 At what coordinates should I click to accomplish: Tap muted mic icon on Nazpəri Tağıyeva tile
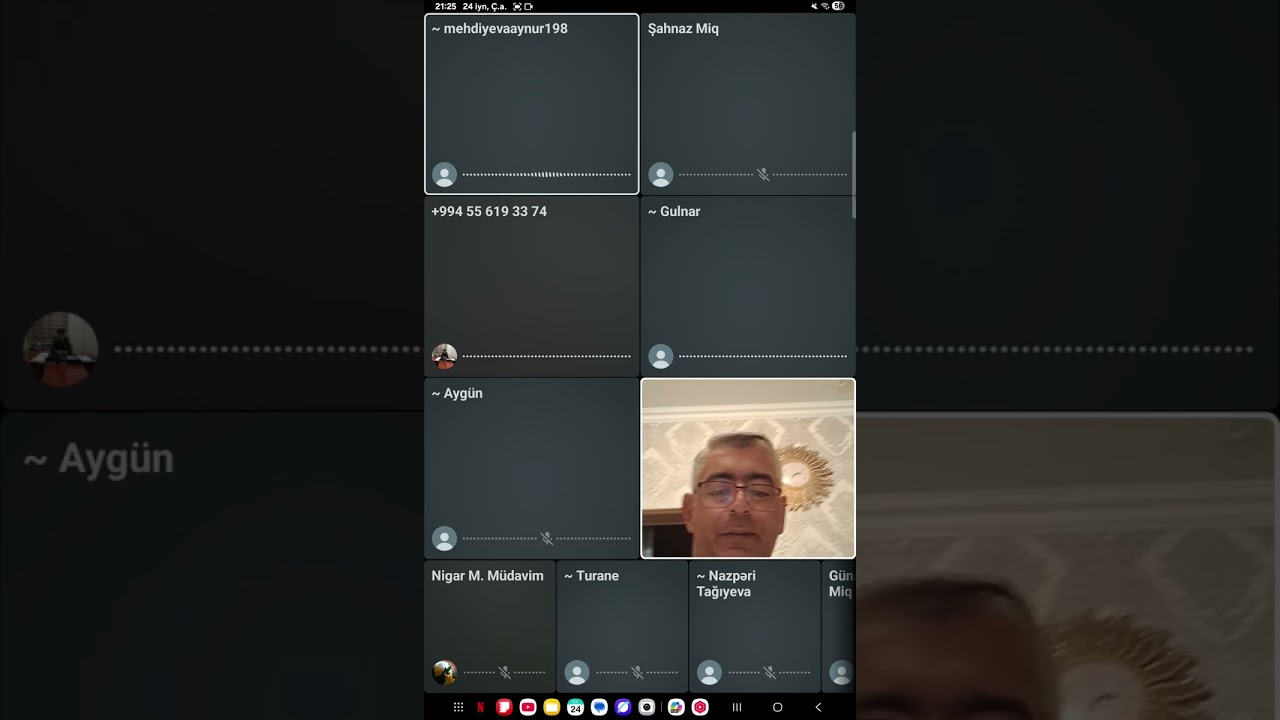[769, 673]
